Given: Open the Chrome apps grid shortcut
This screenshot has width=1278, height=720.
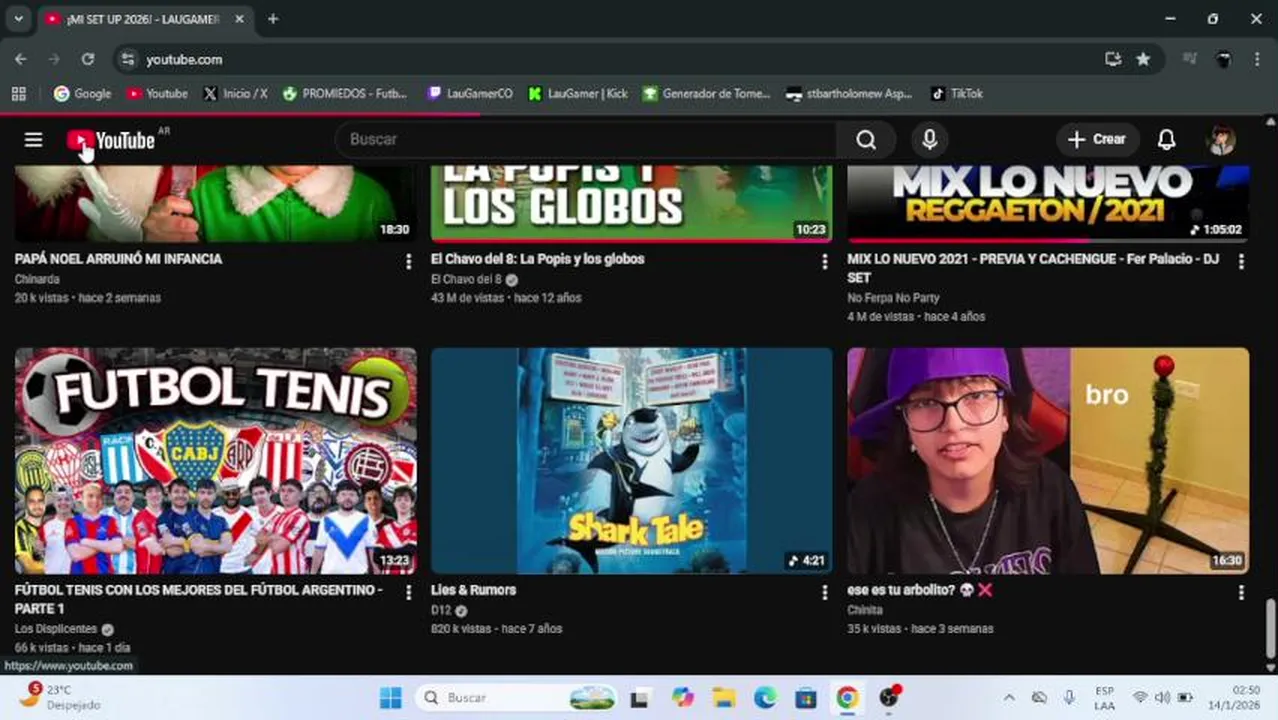Looking at the screenshot, I should [18, 94].
